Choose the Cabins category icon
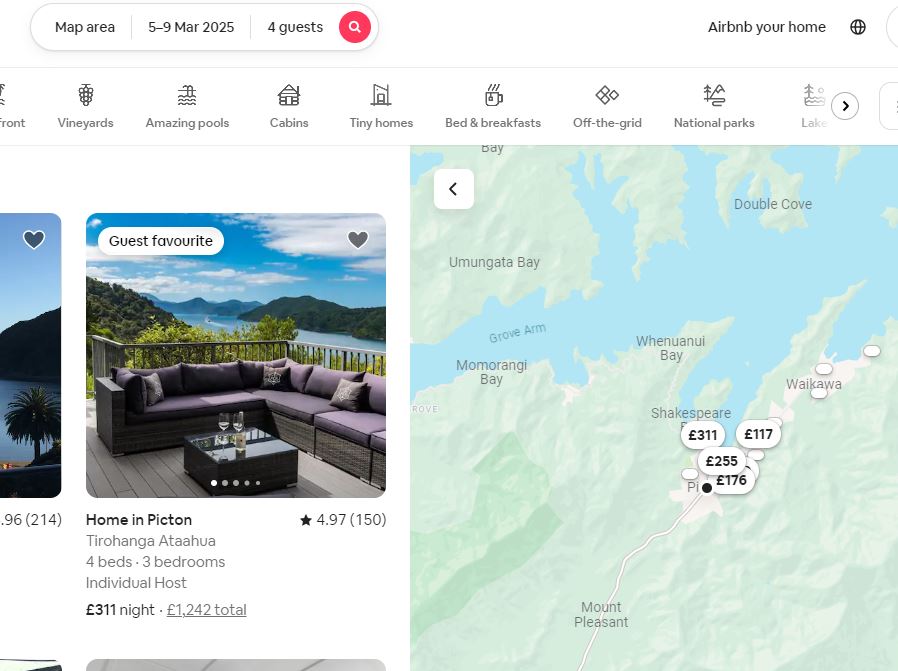 289,95
